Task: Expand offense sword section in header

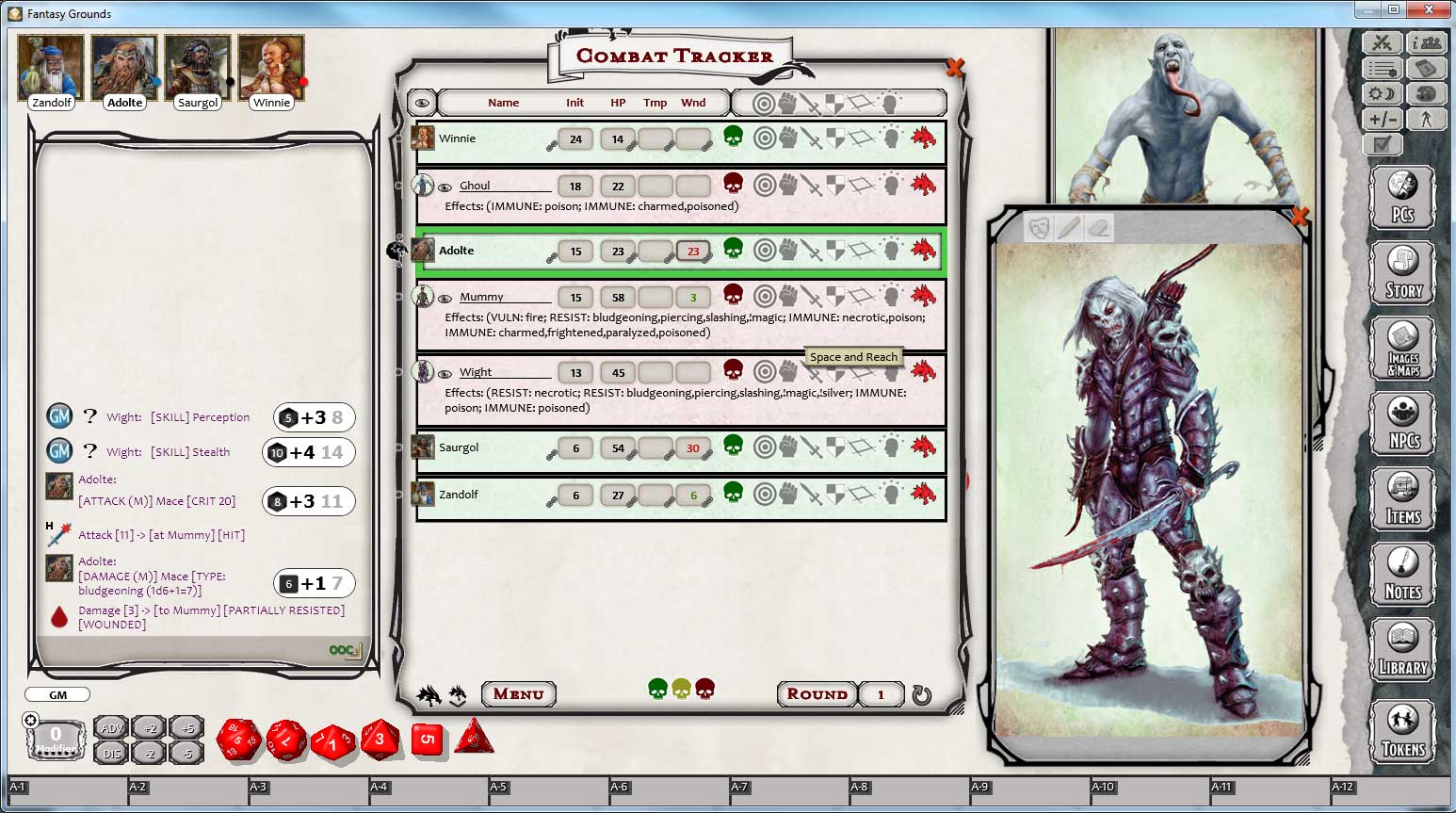Action: (x=811, y=103)
